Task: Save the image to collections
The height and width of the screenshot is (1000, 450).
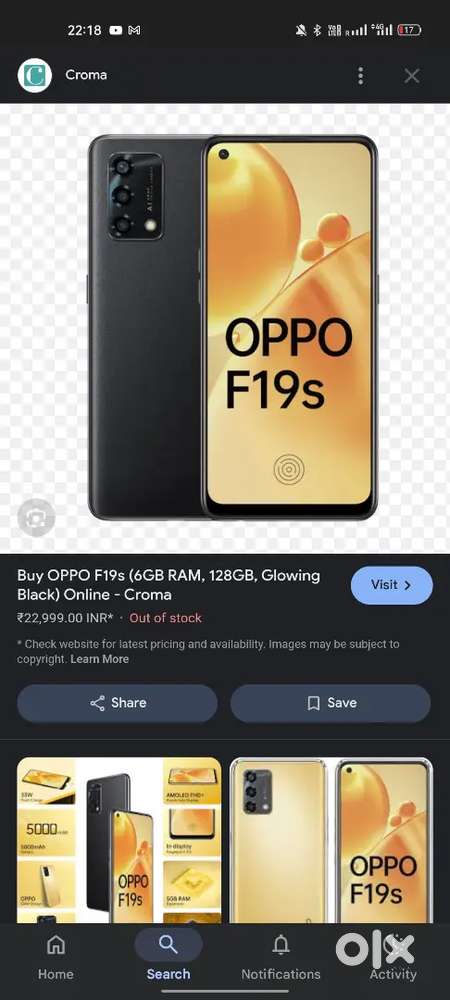Action: [330, 703]
